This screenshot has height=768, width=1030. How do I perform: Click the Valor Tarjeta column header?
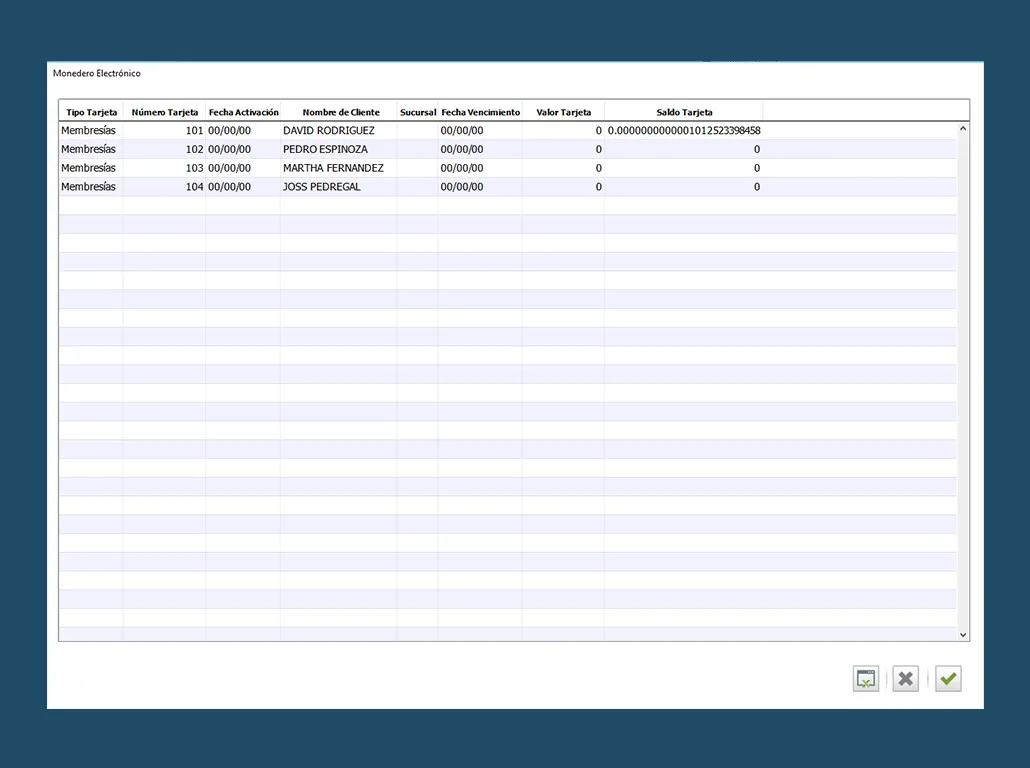(x=563, y=112)
